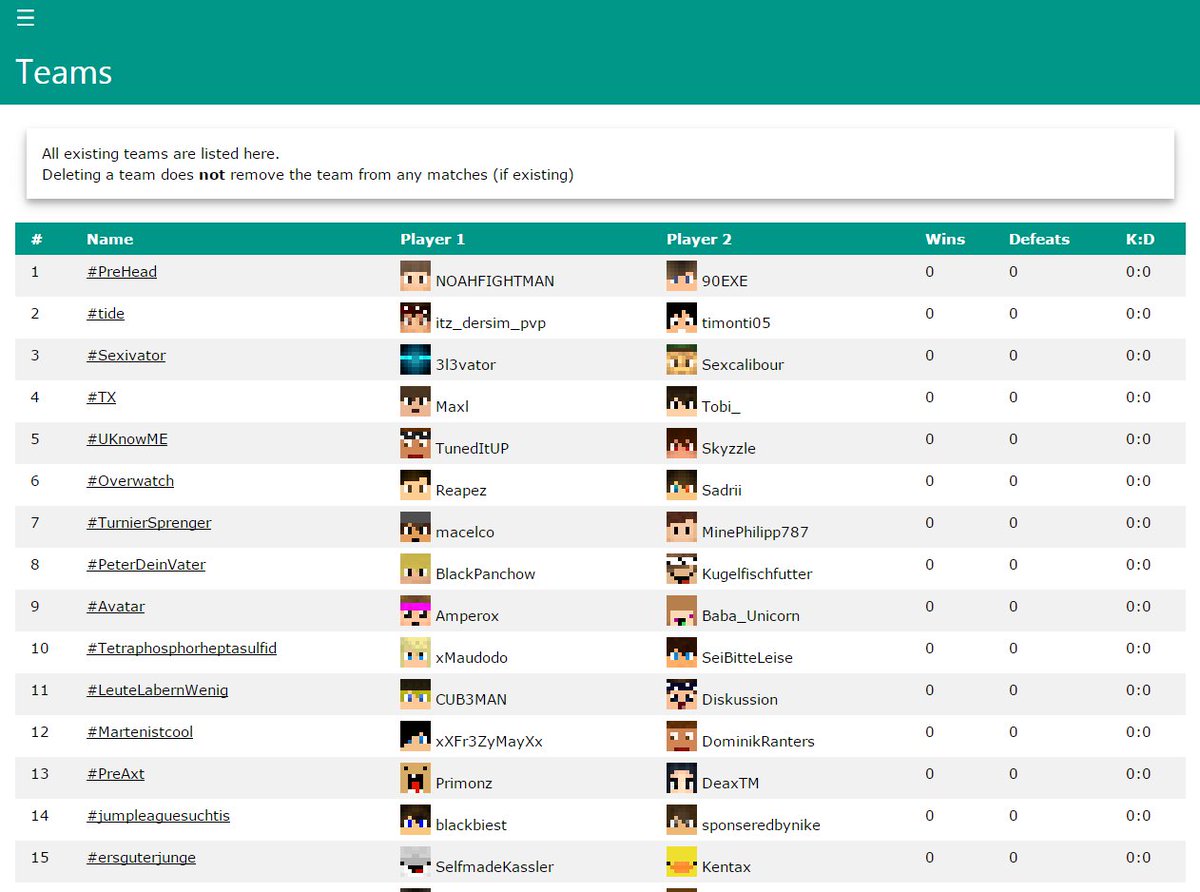Open the #Tetraphosphorheptasulfid team
The width and height of the screenshot is (1200, 892).
pyautogui.click(x=182, y=649)
